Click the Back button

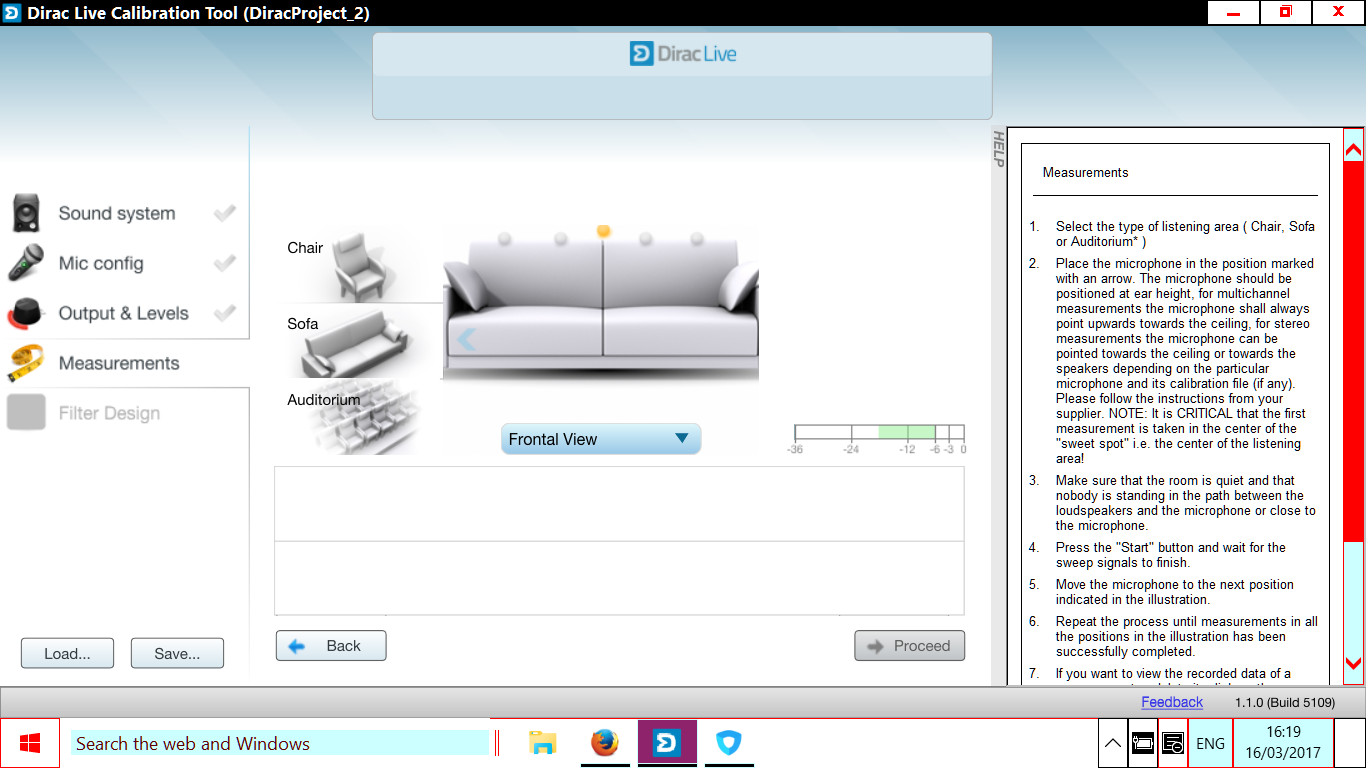pos(331,646)
